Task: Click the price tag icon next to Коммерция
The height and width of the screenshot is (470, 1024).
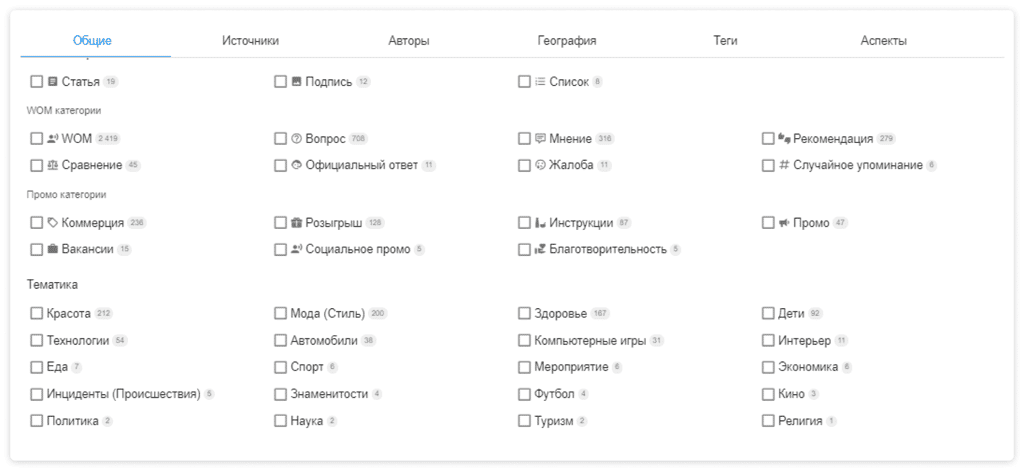Action: pyautogui.click(x=53, y=223)
